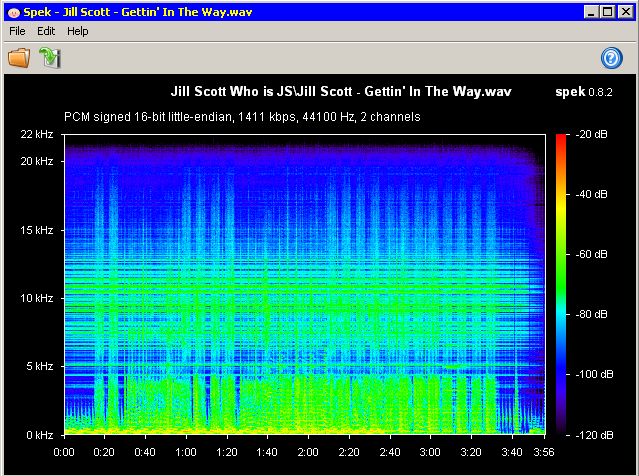Click the '0:00' time label
This screenshot has width=639, height=476.
click(x=64, y=452)
